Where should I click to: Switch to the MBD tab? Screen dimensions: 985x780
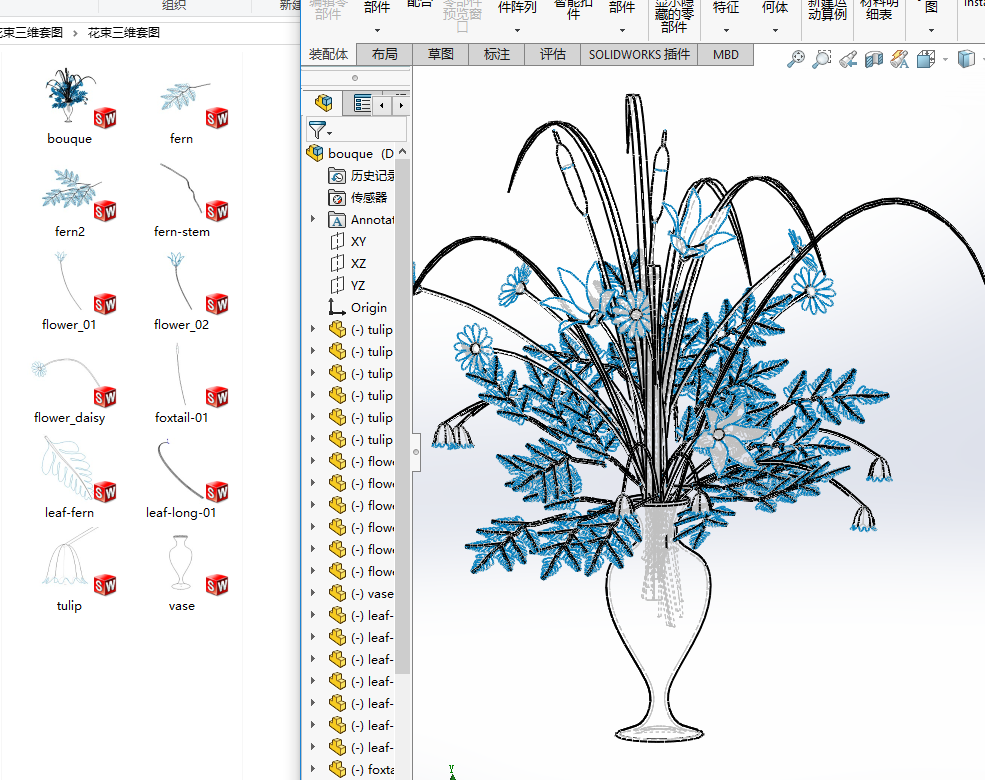pyautogui.click(x=726, y=54)
